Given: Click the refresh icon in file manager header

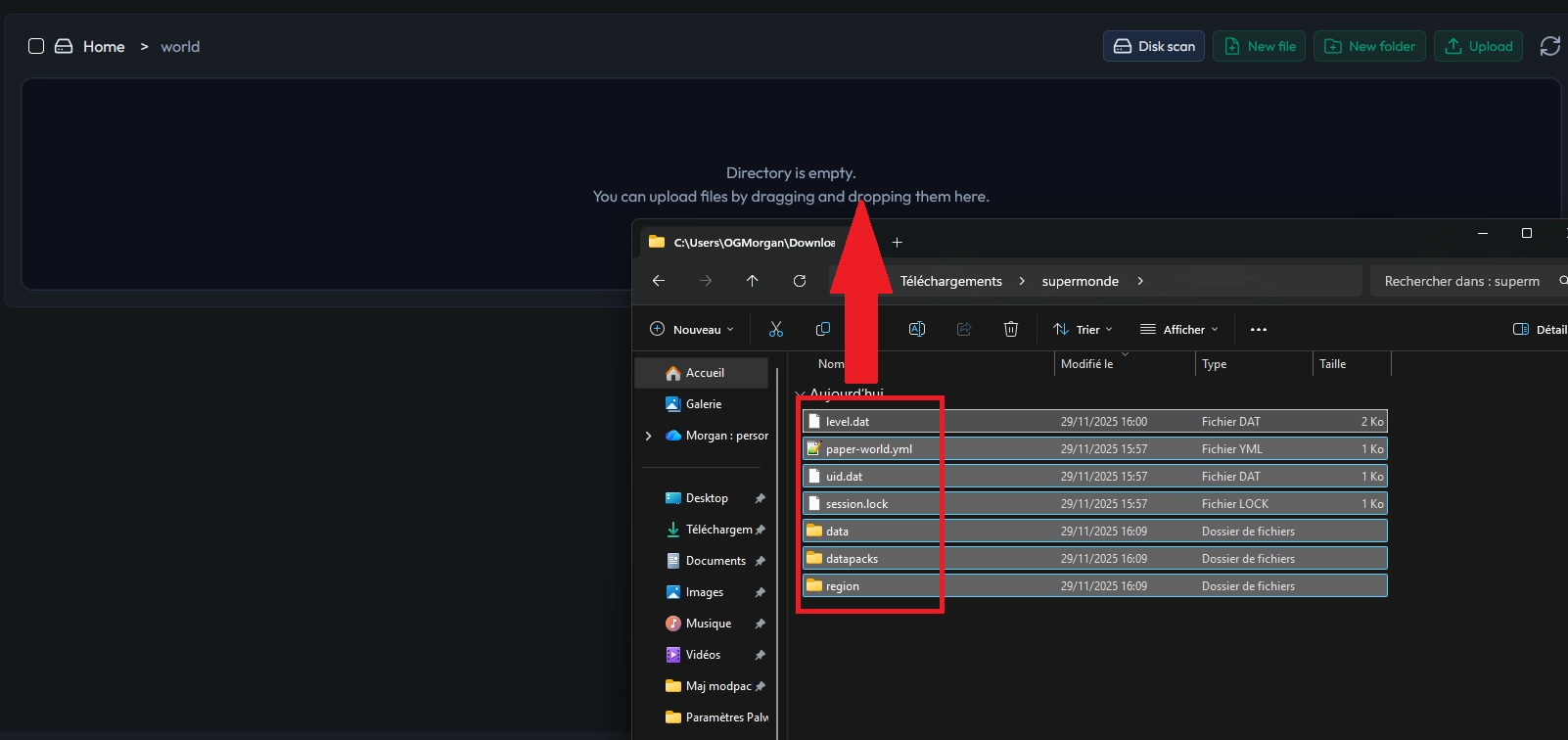Looking at the screenshot, I should [x=1549, y=46].
